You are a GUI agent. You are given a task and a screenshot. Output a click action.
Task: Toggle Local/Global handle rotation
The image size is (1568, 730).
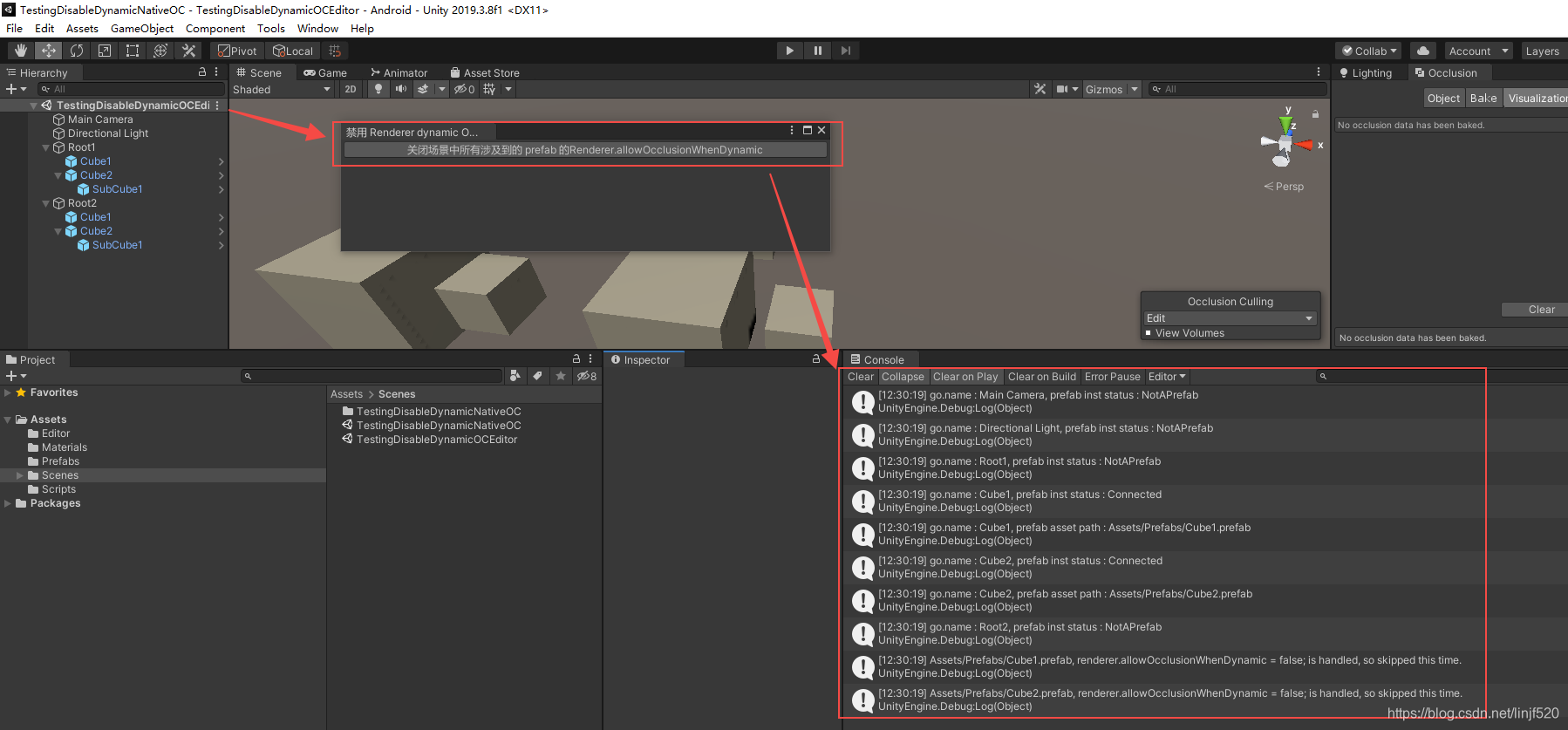tap(293, 51)
